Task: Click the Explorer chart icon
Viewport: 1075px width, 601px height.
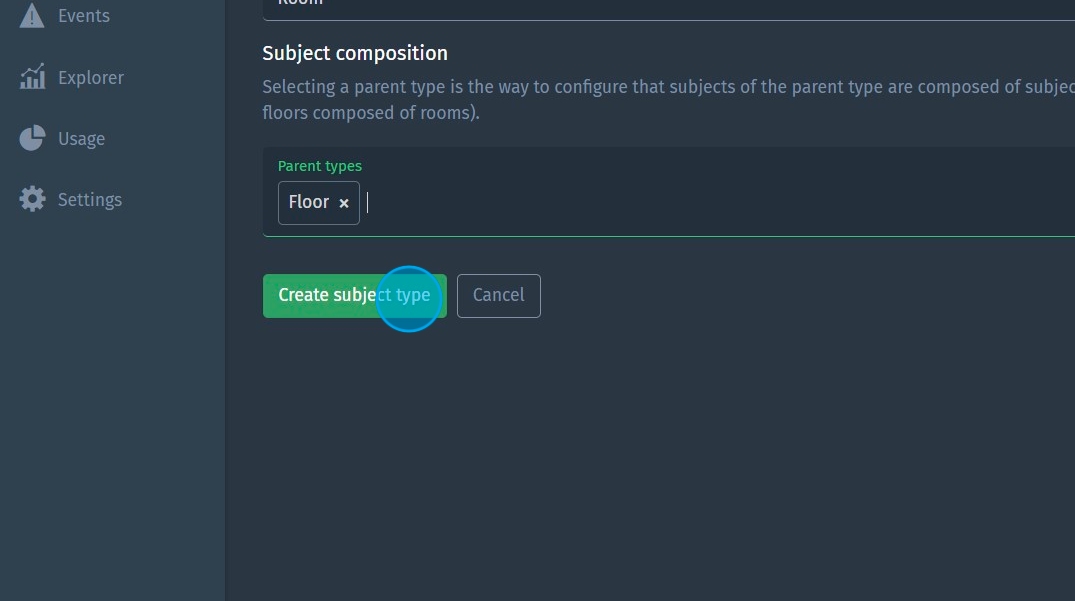Action: pyautogui.click(x=32, y=77)
